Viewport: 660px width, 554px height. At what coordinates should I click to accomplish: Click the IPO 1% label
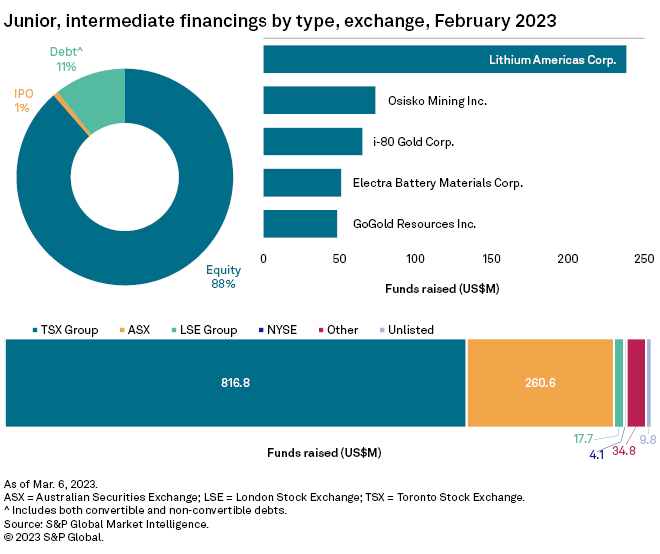tap(23, 100)
